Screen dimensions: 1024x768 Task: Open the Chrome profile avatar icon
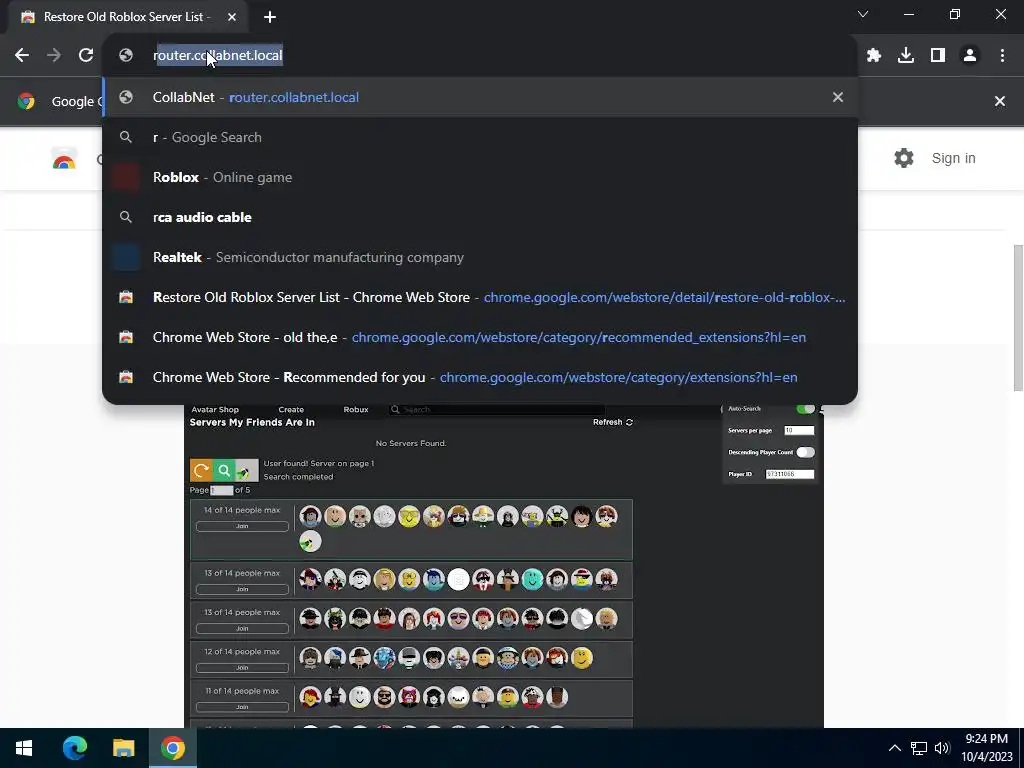tap(970, 56)
